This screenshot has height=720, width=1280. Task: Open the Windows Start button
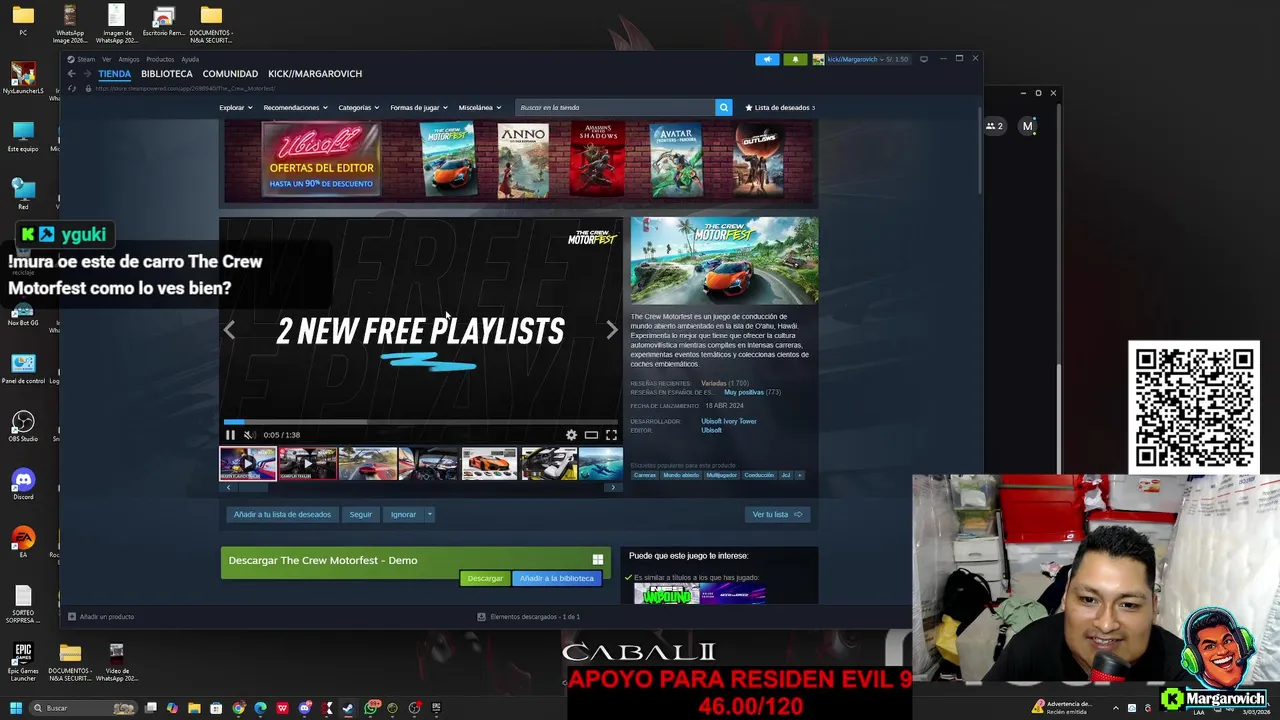pos(16,708)
